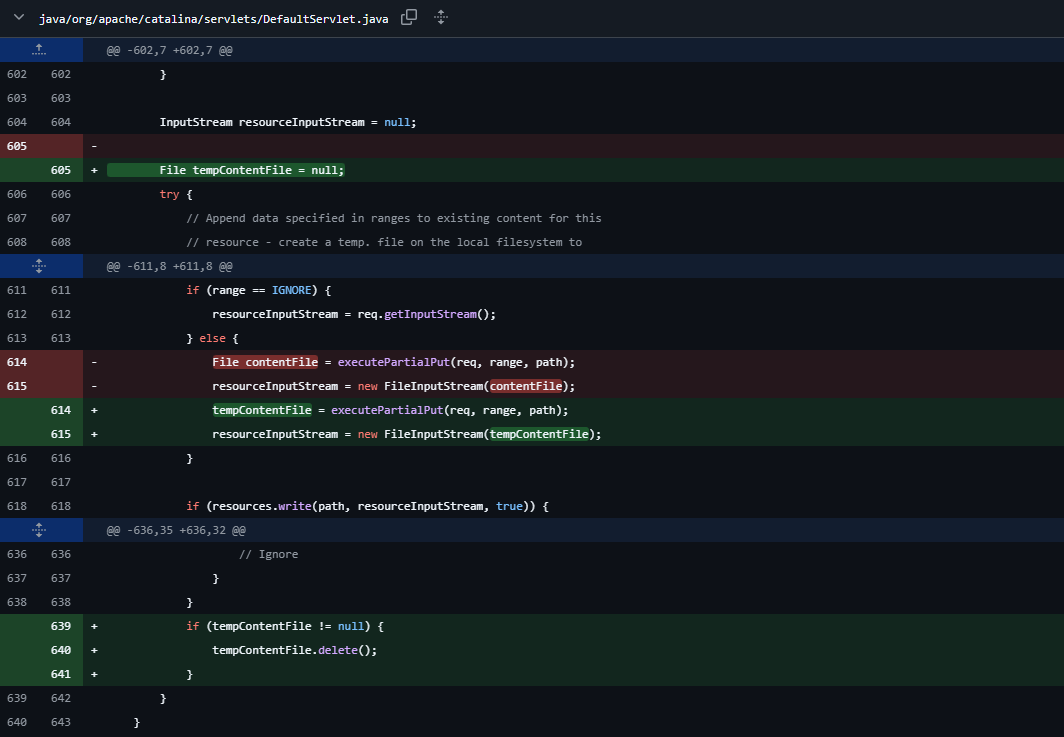Expand hidden lines at -611,8 hunk

(39, 266)
